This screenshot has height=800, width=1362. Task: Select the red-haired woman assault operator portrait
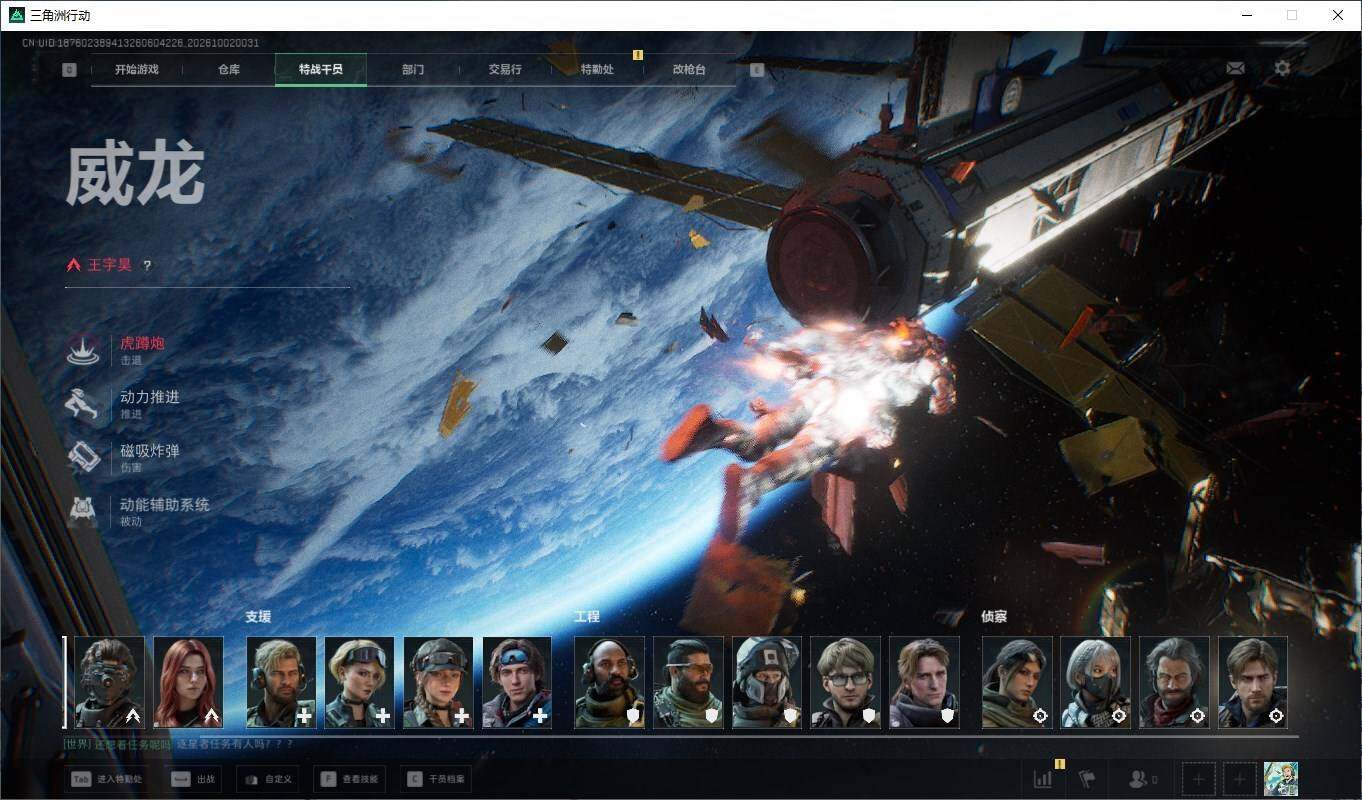click(x=188, y=682)
